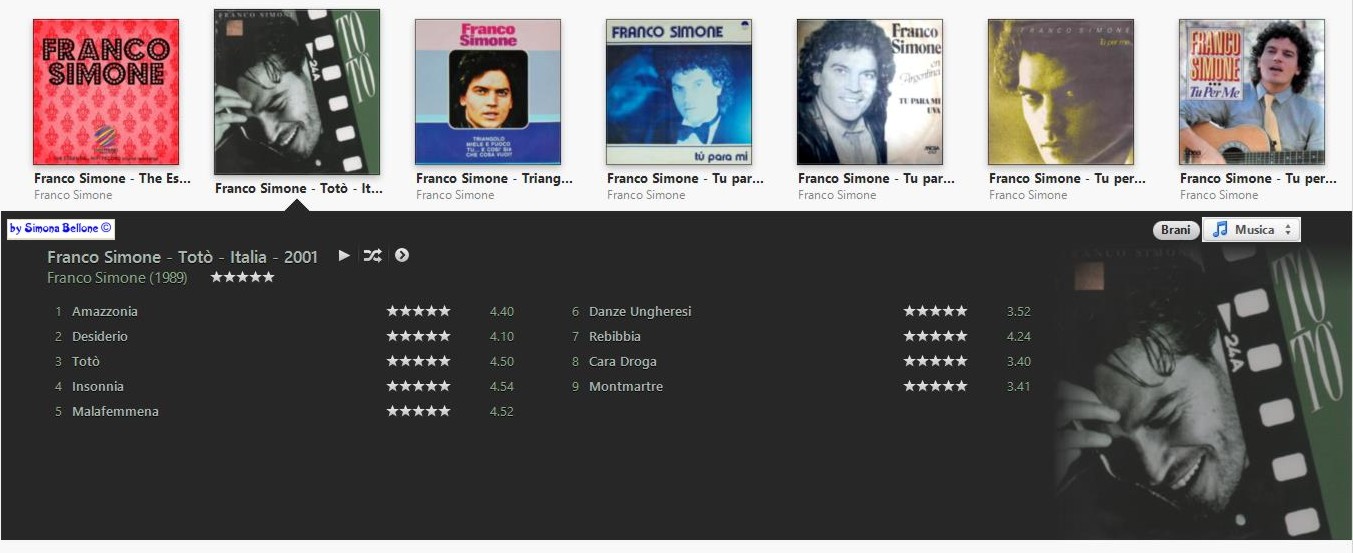Rate the Malafemmena track stars
Image resolution: width=1353 pixels, height=553 pixels.
[418, 411]
